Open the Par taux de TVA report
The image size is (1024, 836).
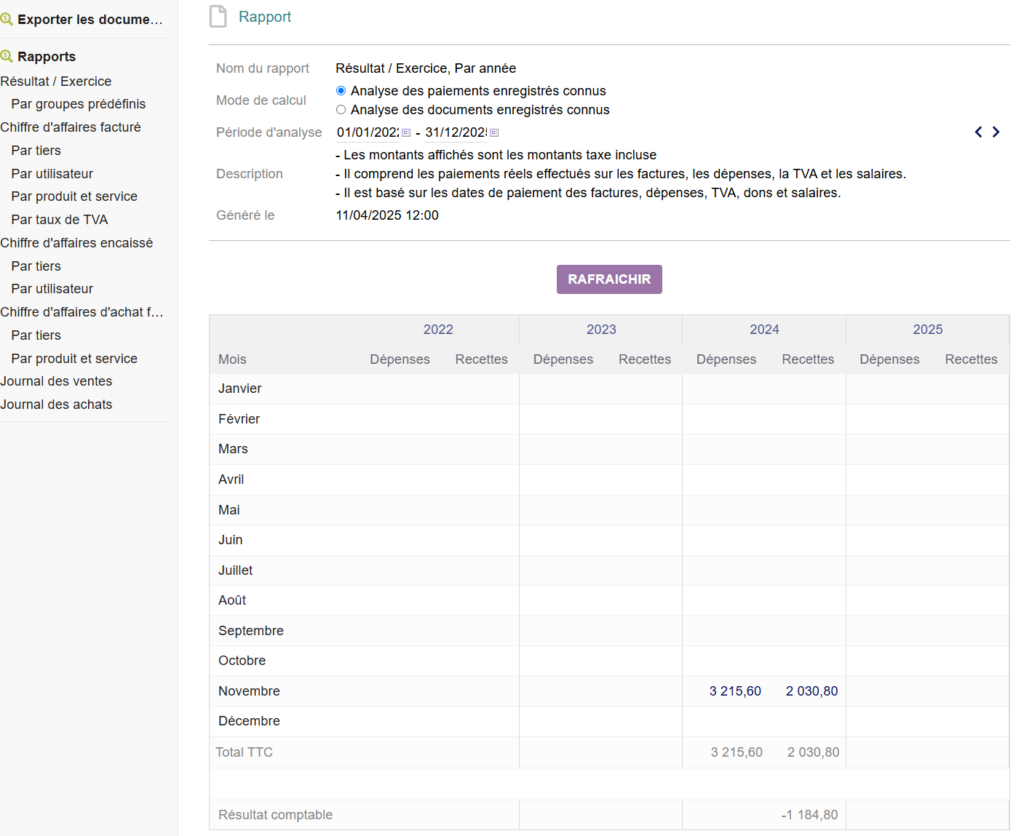(59, 219)
